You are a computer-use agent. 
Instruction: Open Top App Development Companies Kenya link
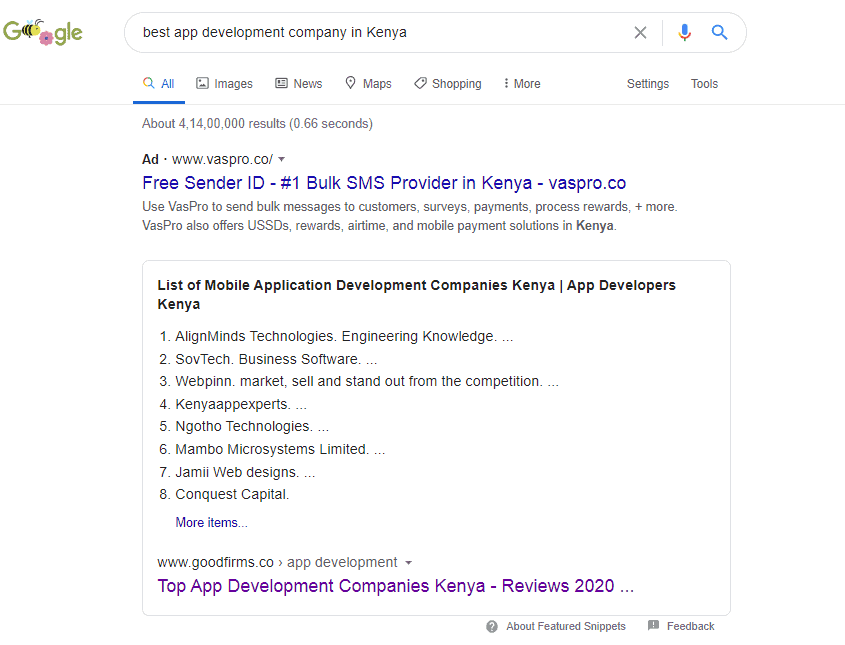click(396, 586)
